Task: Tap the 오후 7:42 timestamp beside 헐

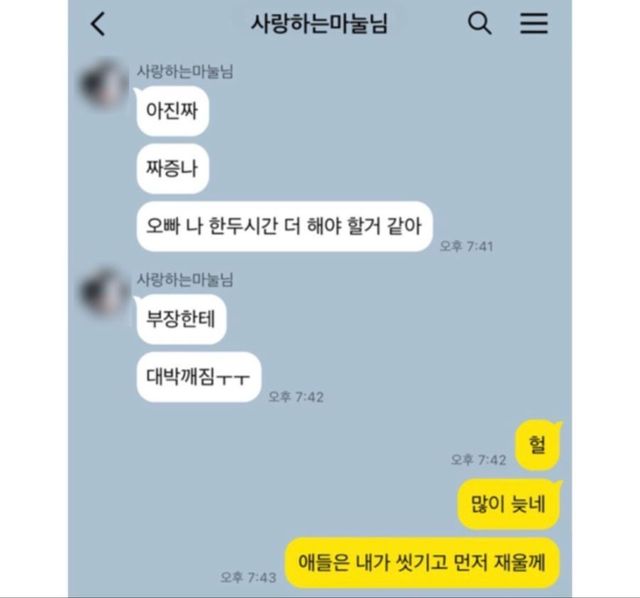Action: click(478, 460)
